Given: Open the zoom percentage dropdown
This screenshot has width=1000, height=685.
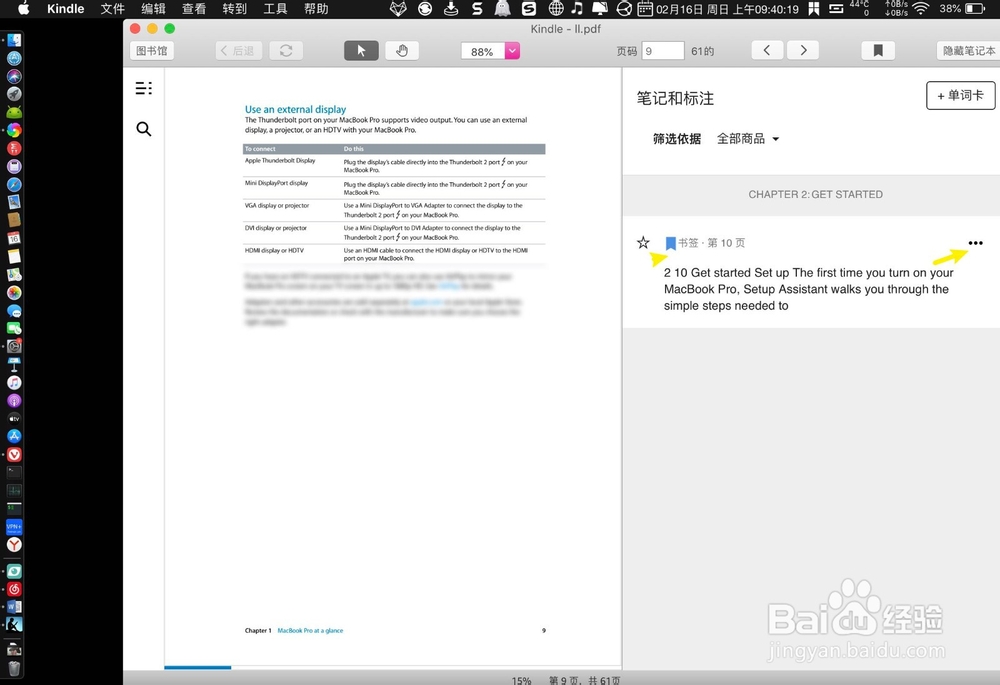Looking at the screenshot, I should click(512, 51).
